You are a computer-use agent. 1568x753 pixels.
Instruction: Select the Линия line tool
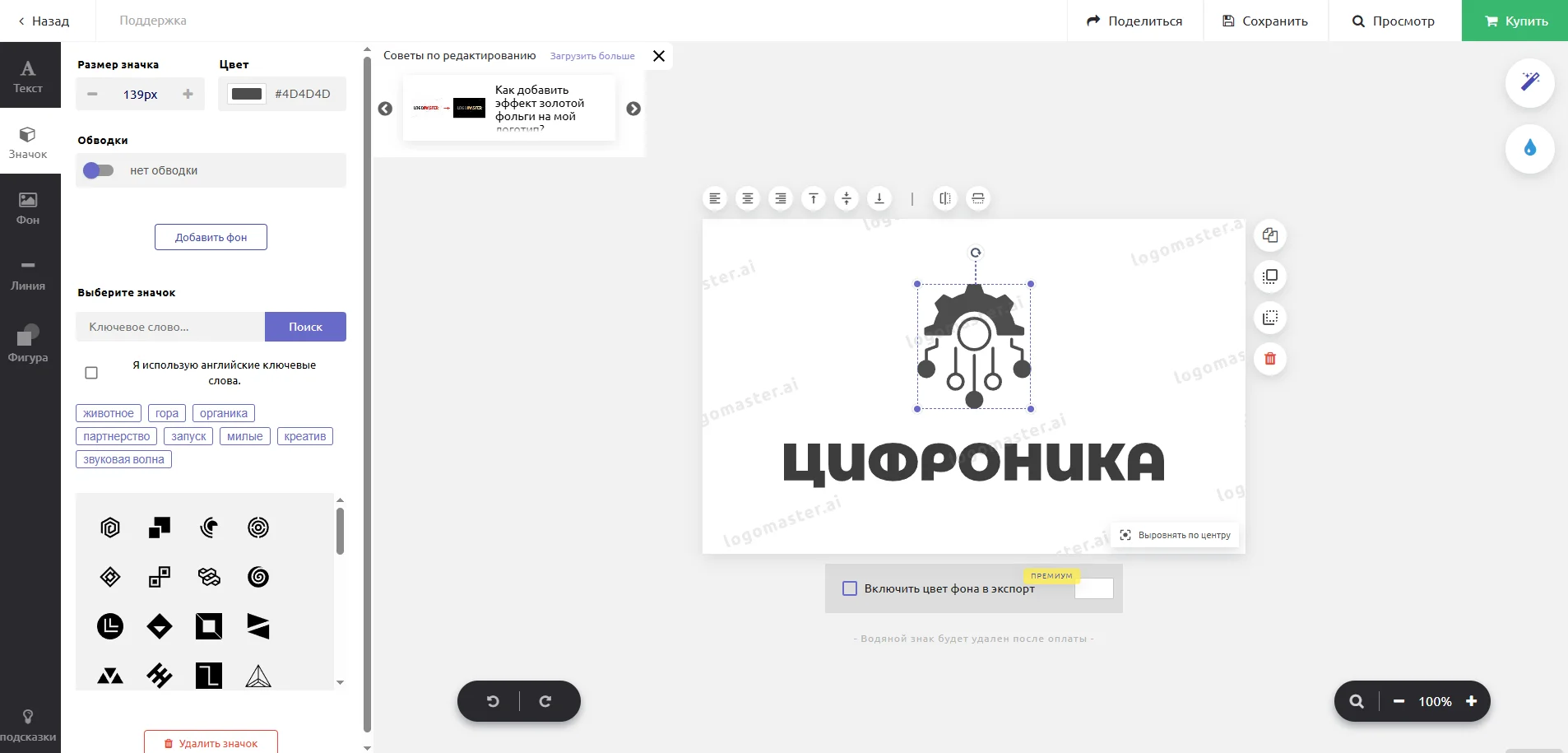tap(28, 273)
